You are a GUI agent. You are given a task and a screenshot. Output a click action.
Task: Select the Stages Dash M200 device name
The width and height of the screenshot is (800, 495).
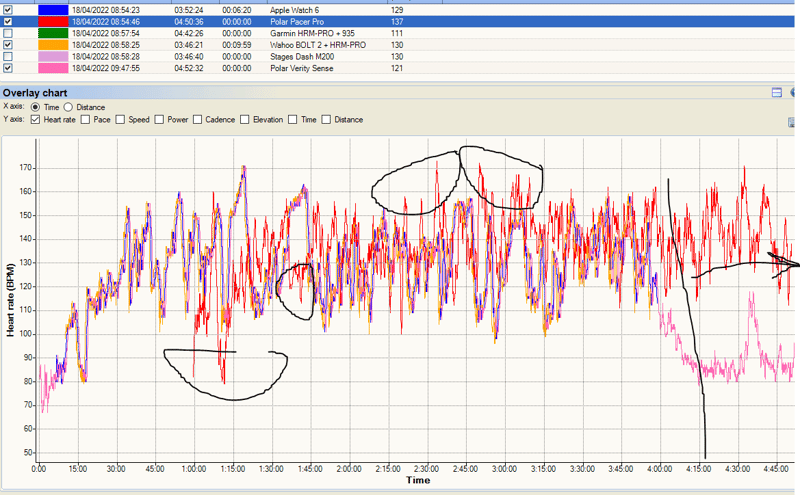coord(302,57)
